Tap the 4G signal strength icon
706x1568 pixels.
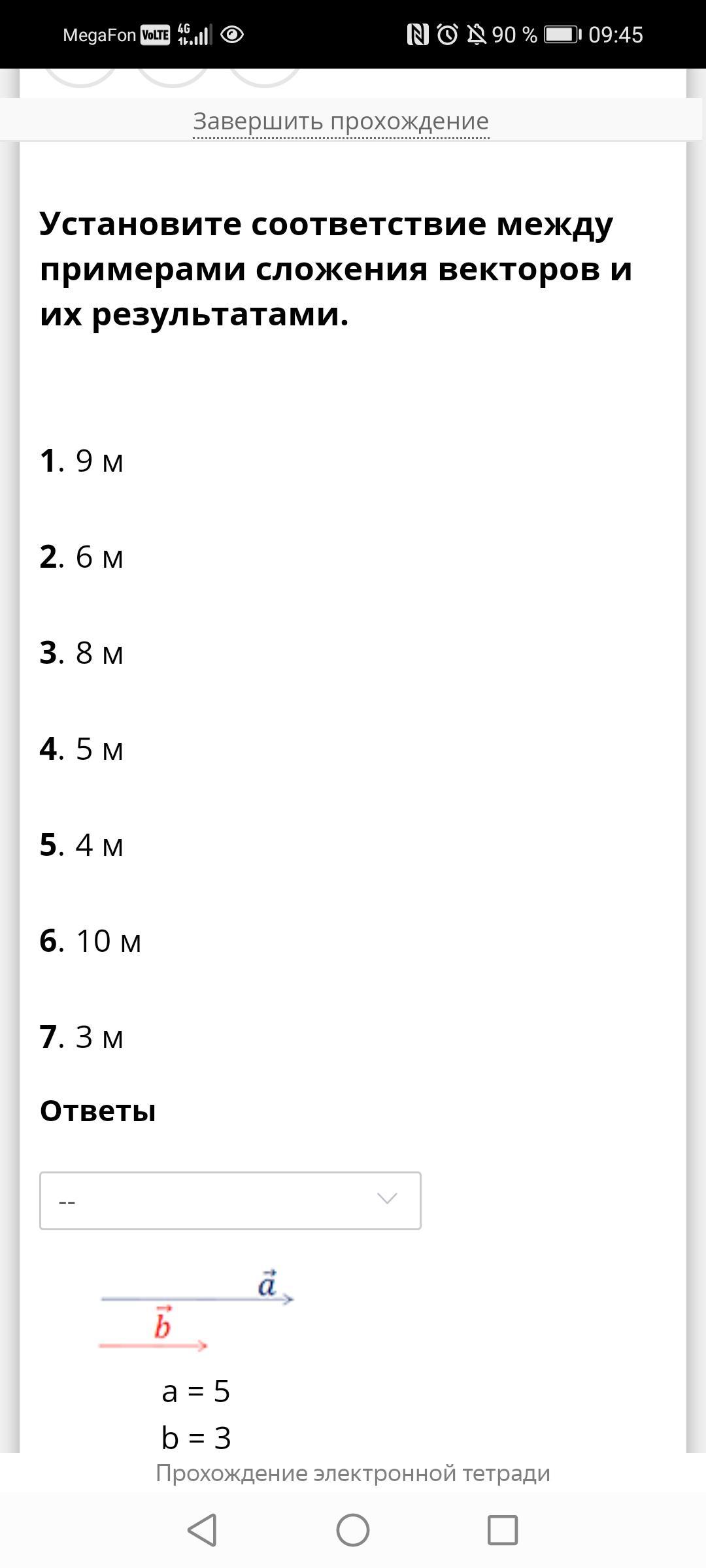click(194, 35)
